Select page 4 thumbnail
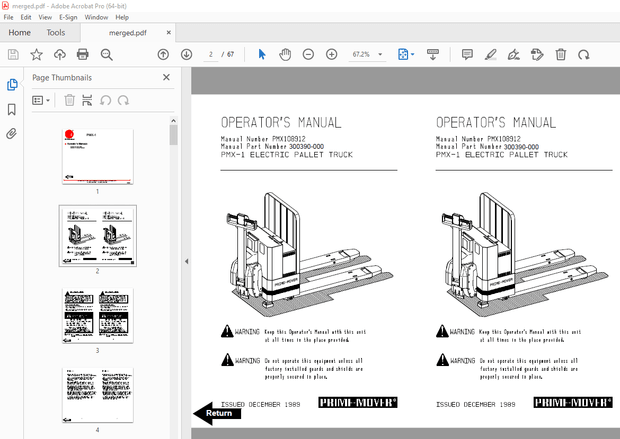 tap(98, 395)
